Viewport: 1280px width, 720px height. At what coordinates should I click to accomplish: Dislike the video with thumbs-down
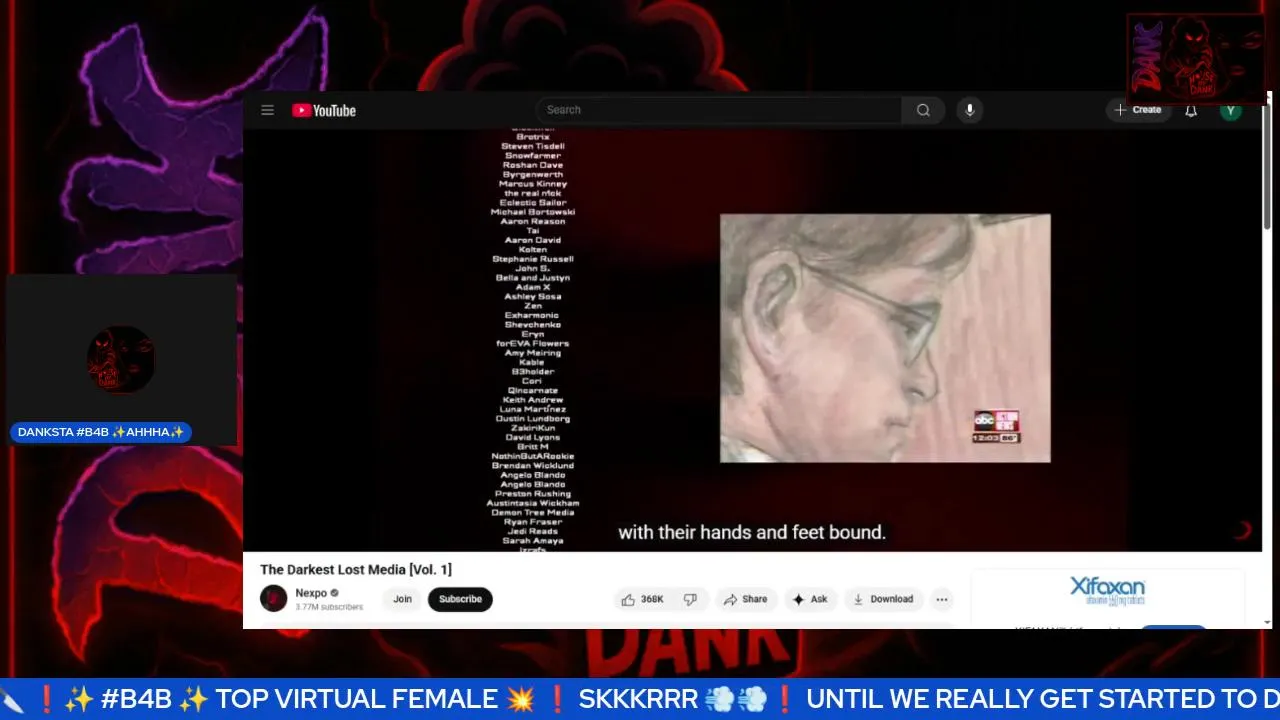pos(690,599)
